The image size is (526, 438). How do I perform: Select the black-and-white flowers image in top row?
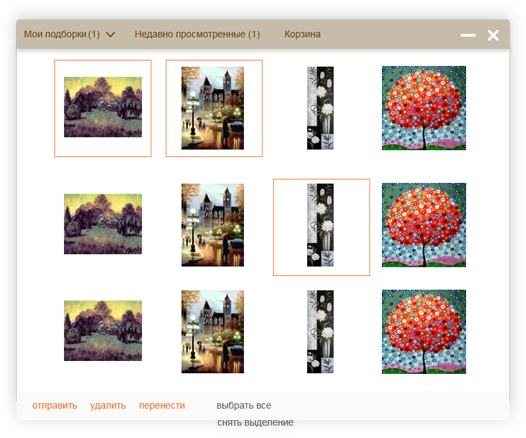320,108
